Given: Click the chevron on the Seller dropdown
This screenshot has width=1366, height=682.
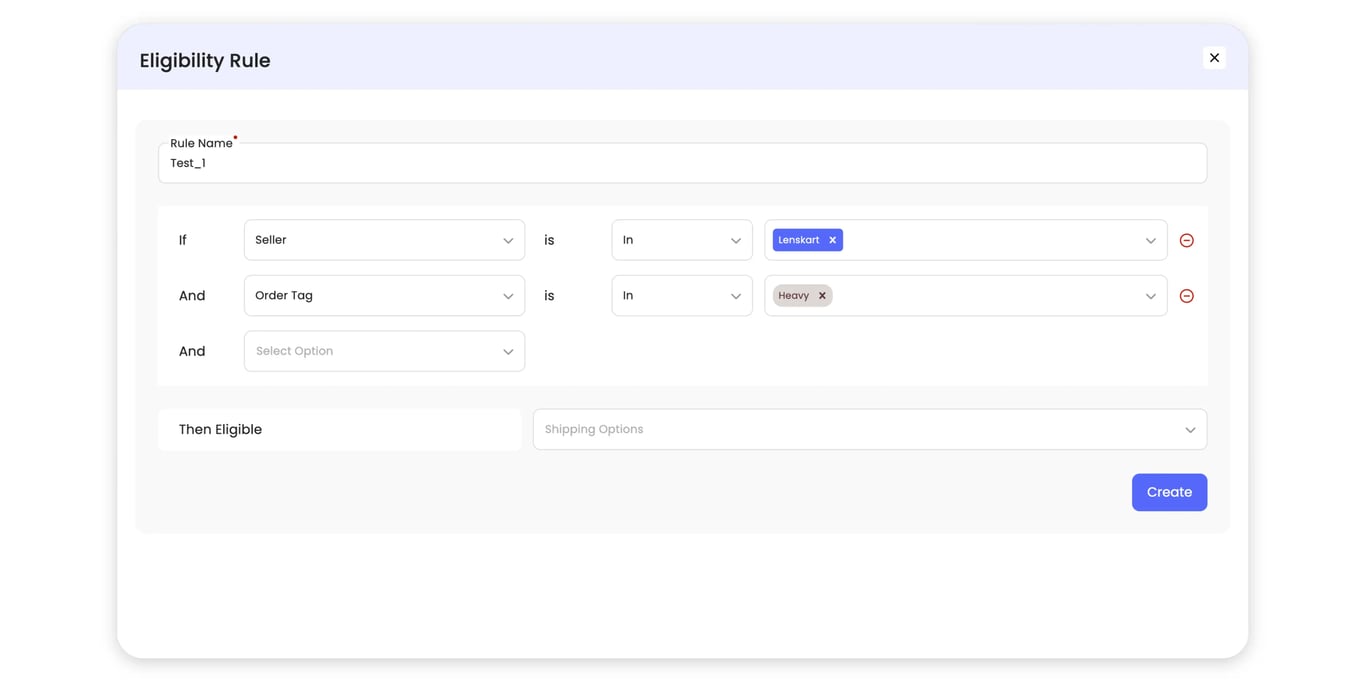Looking at the screenshot, I should tap(508, 240).
